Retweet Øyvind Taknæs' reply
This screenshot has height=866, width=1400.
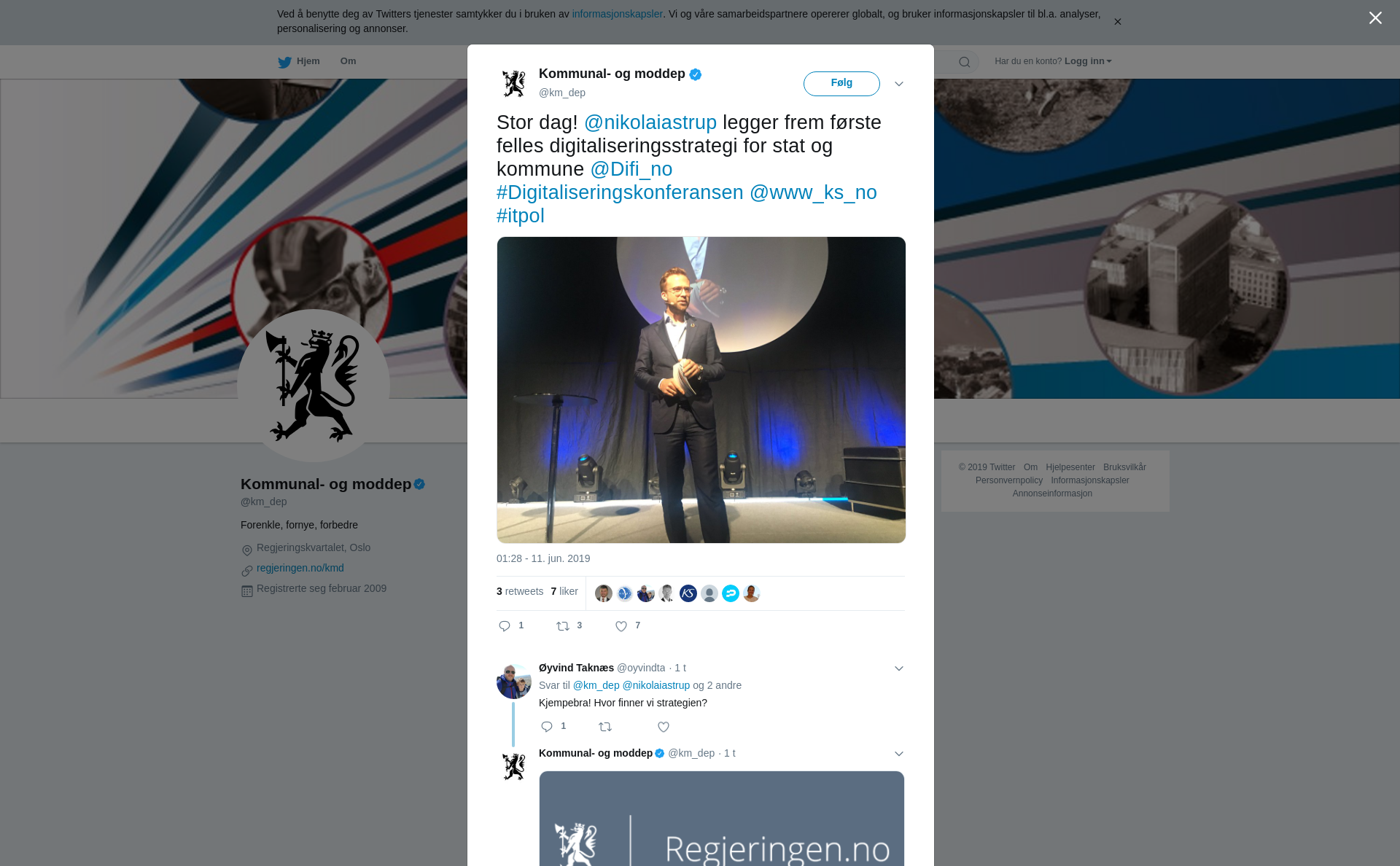click(x=605, y=727)
